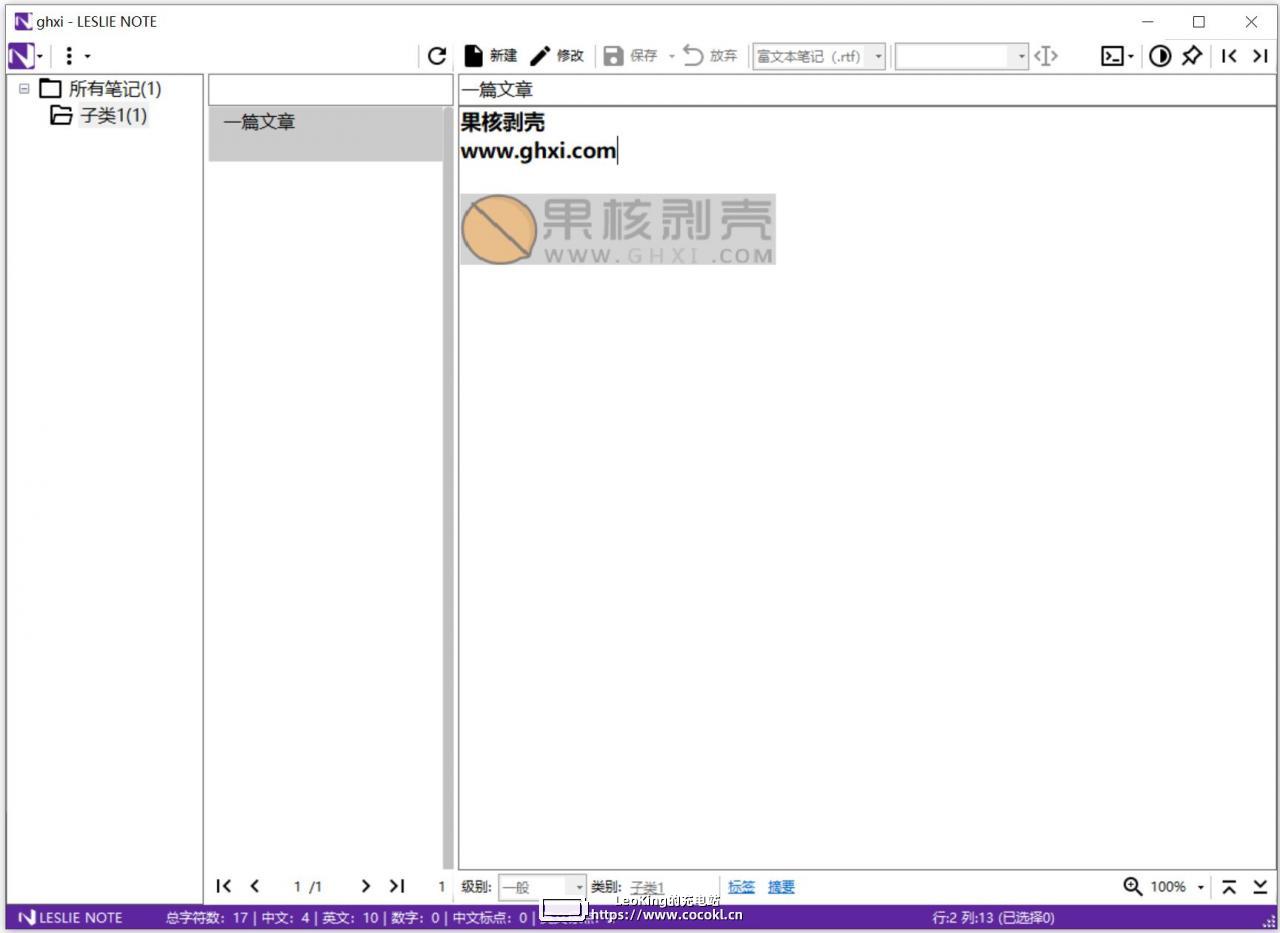
Task: Go to previous page of note list
Action: 255,886
